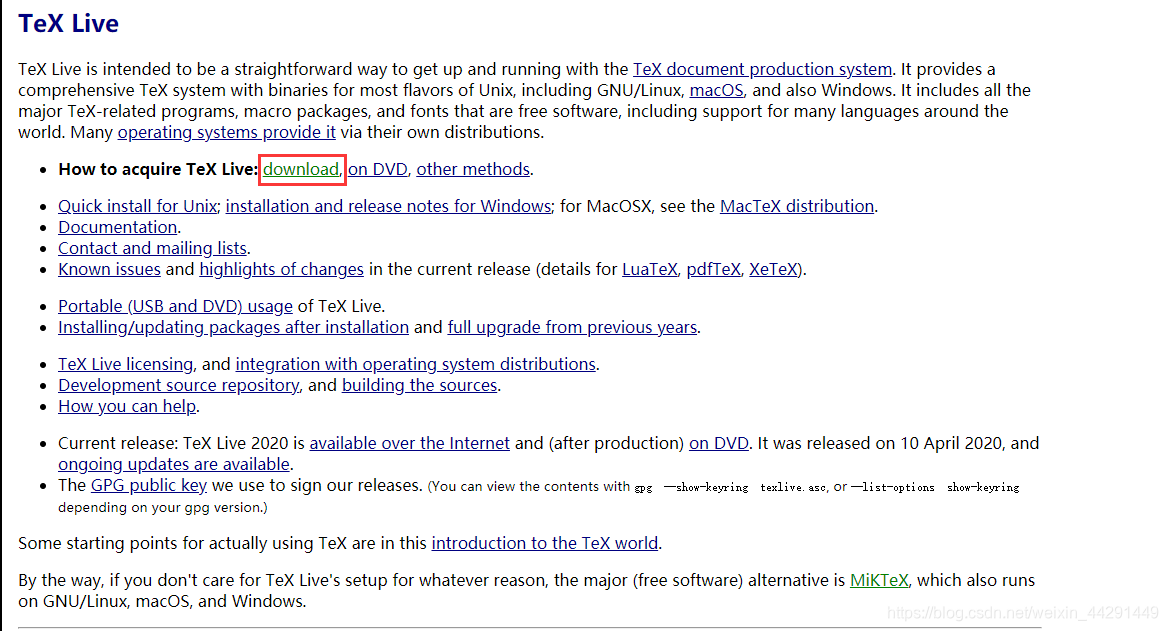Click the download link for TeX Live
This screenshot has height=631, width=1168.
coord(301,169)
